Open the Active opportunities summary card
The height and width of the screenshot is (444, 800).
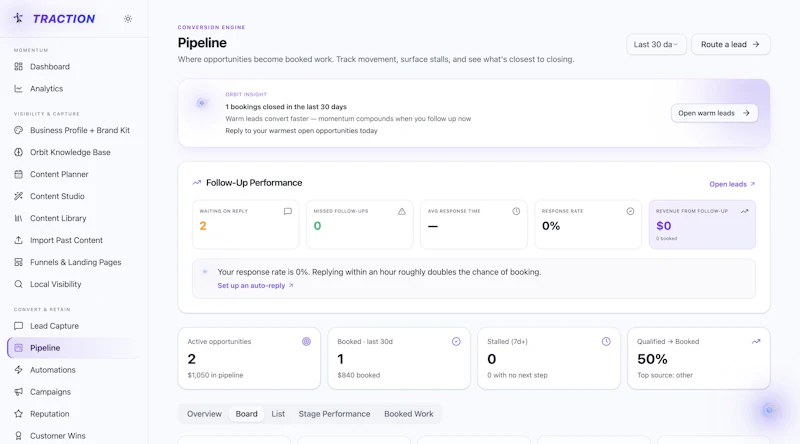(249, 358)
